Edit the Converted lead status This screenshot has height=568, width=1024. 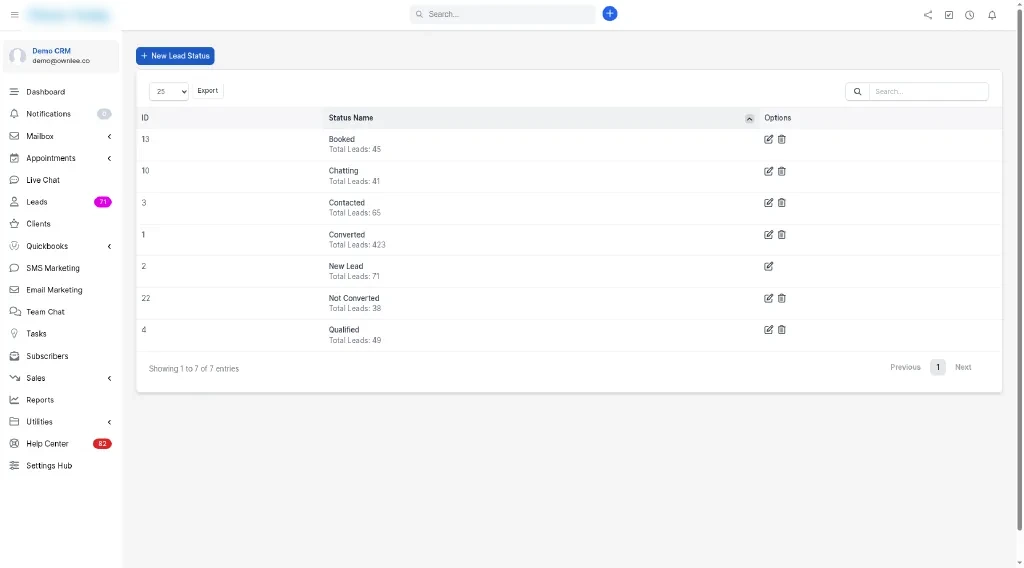click(x=768, y=234)
